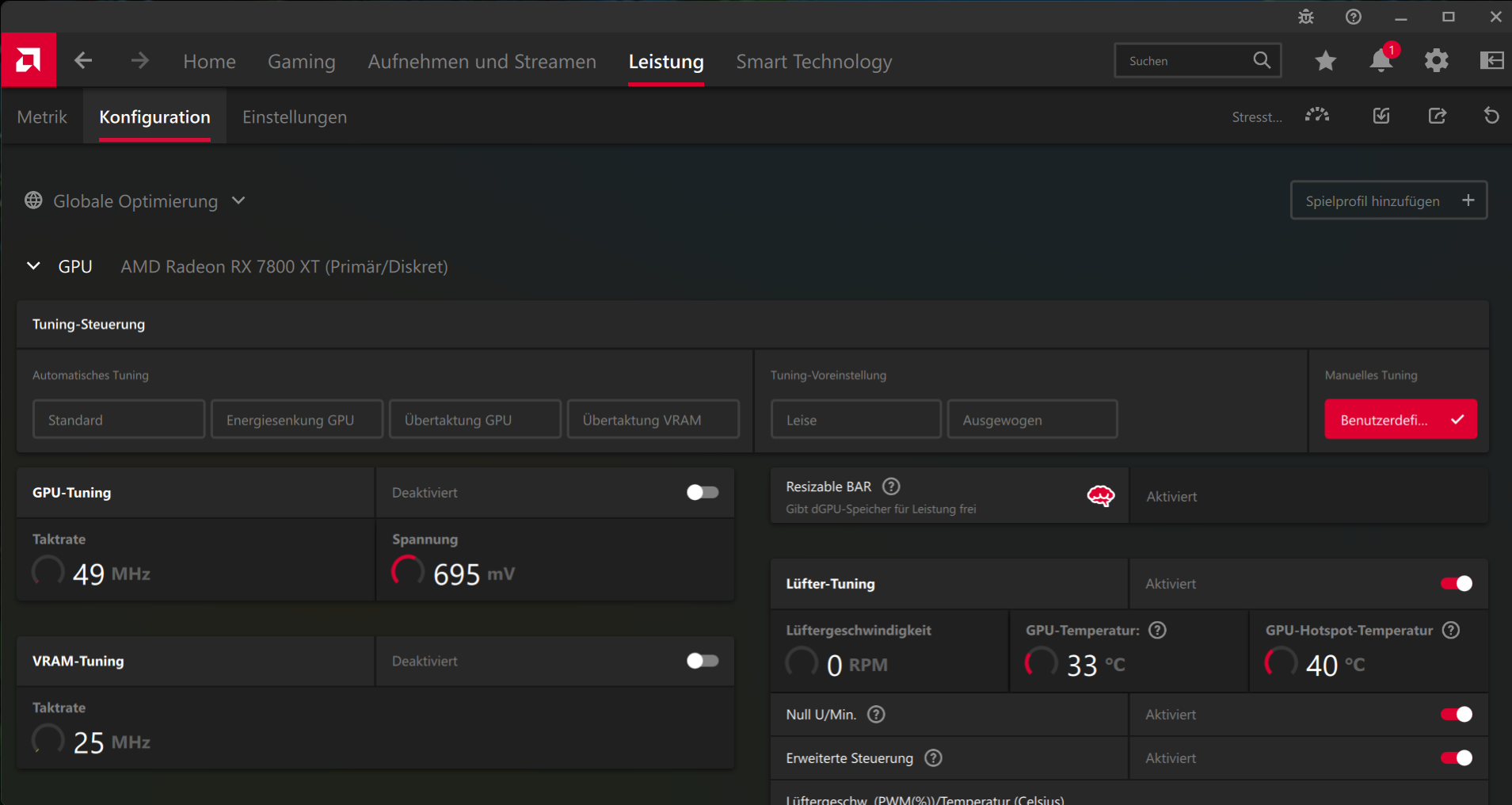This screenshot has width=1512, height=805.
Task: Click the search magnifier icon
Action: [1262, 60]
